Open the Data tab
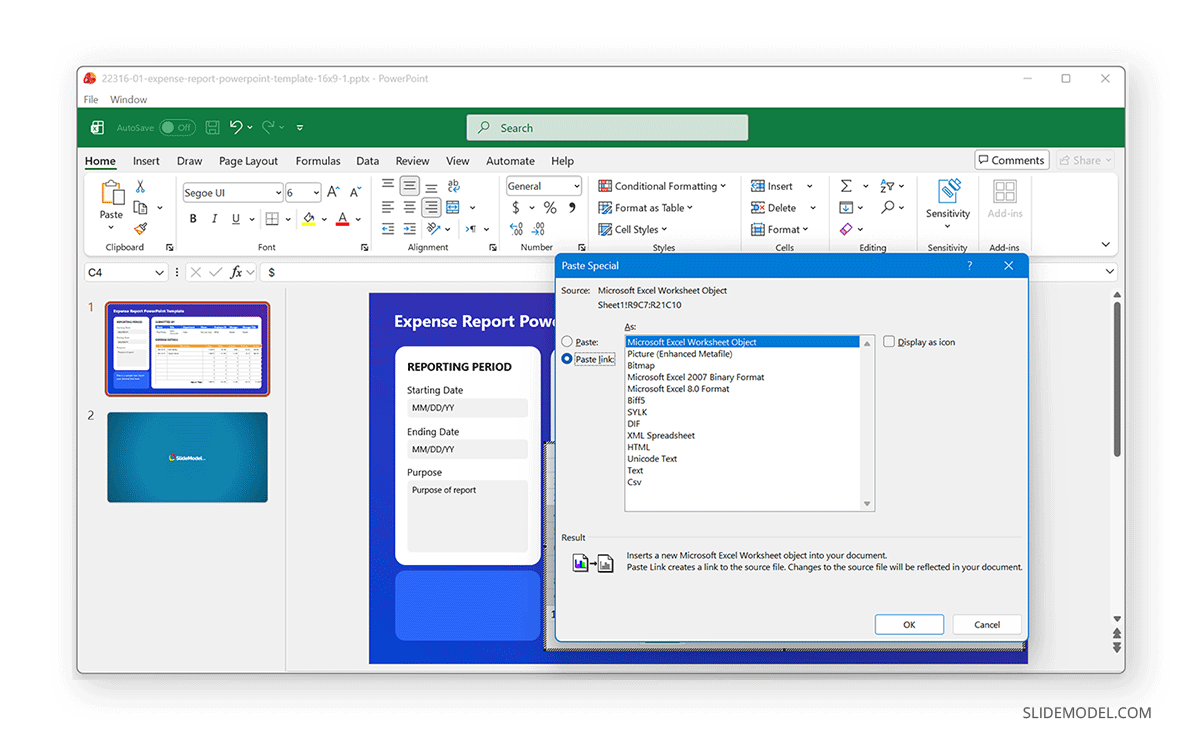The height and width of the screenshot is (743, 1200). 367,161
